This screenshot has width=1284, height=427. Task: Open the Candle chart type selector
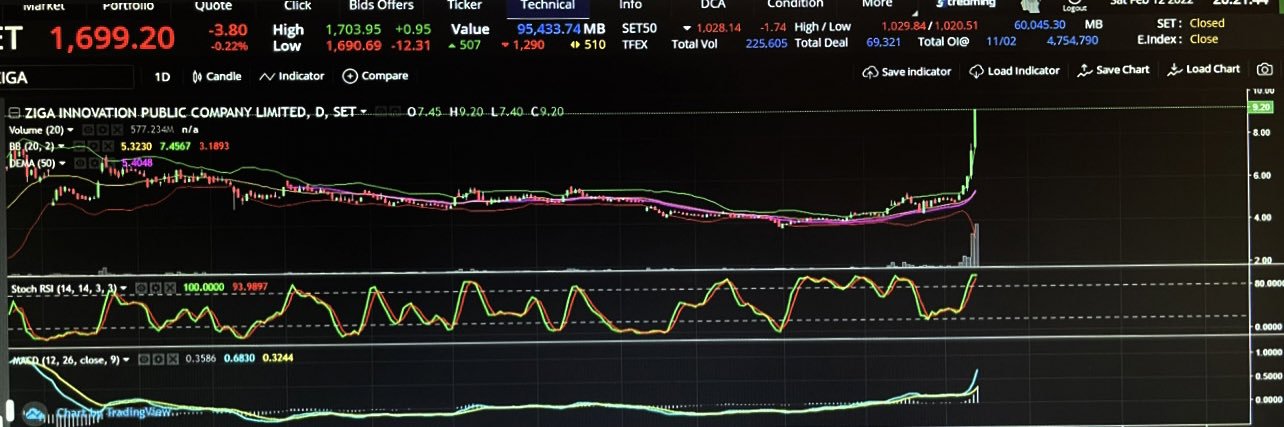(217, 76)
